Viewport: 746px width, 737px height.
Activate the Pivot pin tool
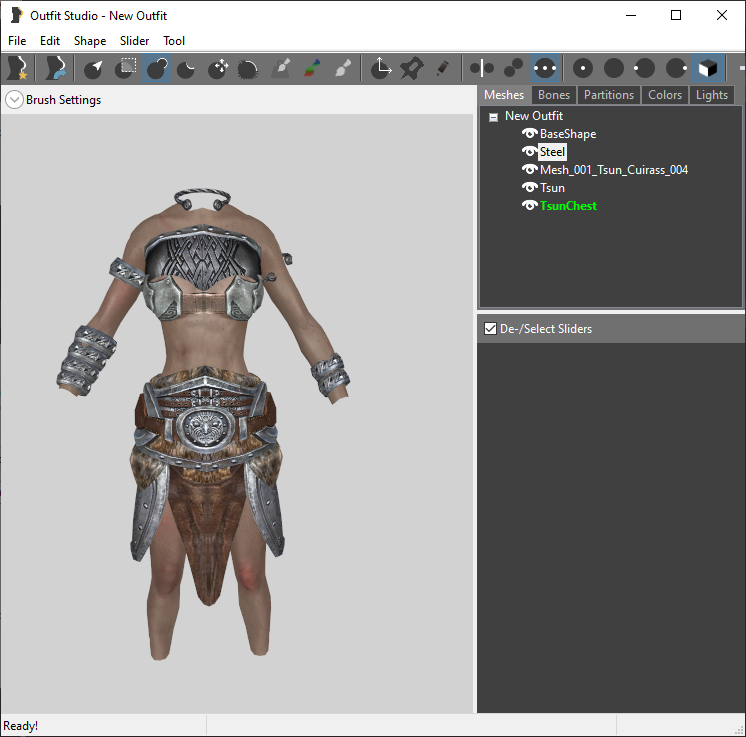pyautogui.click(x=412, y=68)
